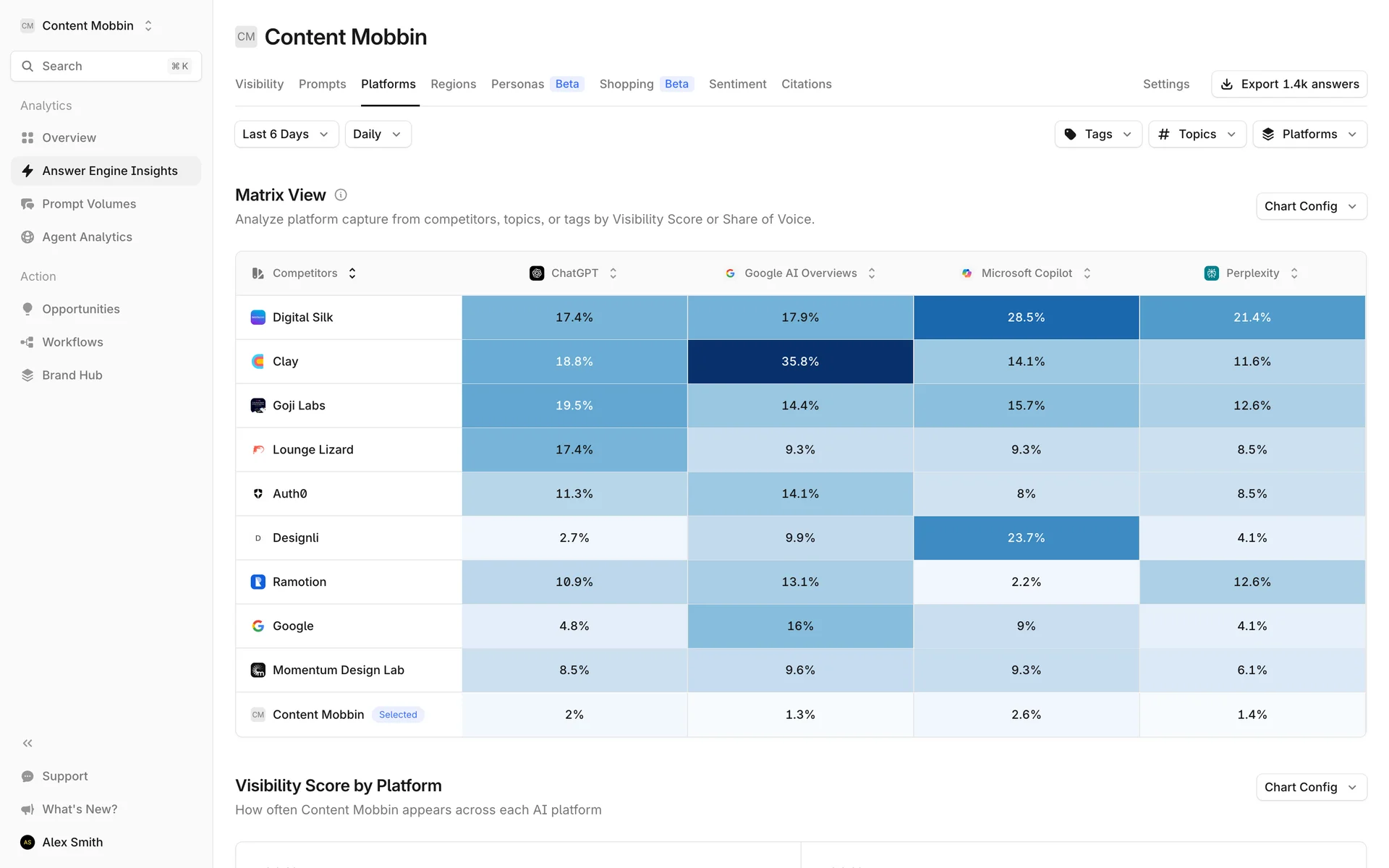Click the sidebar Search field
This screenshot has width=1389, height=868.
(x=106, y=66)
